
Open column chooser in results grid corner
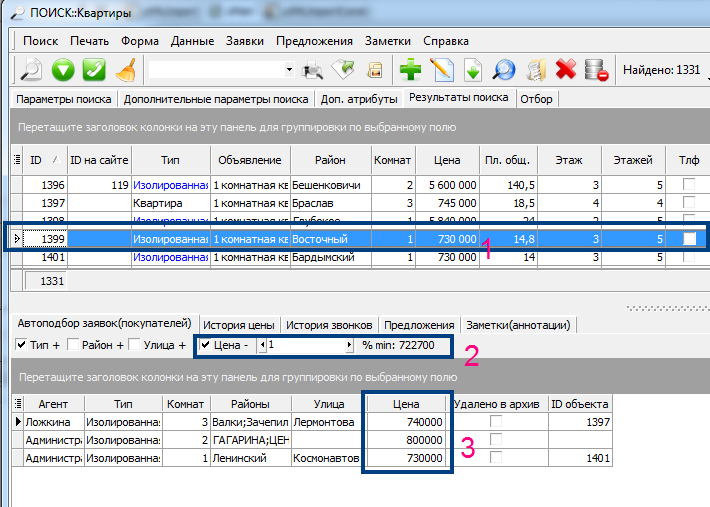(x=16, y=159)
